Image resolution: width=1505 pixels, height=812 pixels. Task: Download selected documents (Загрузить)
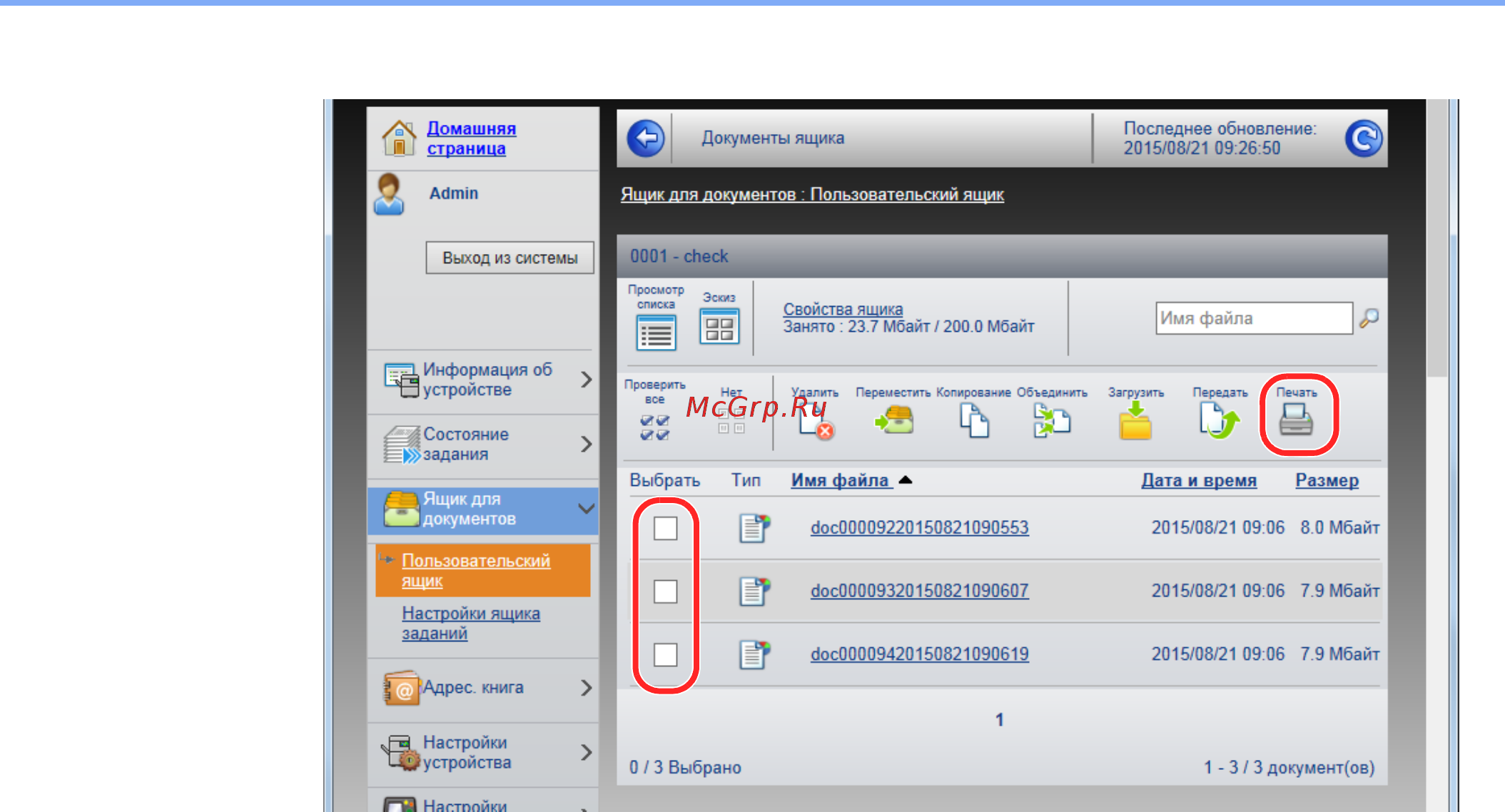tap(1135, 420)
